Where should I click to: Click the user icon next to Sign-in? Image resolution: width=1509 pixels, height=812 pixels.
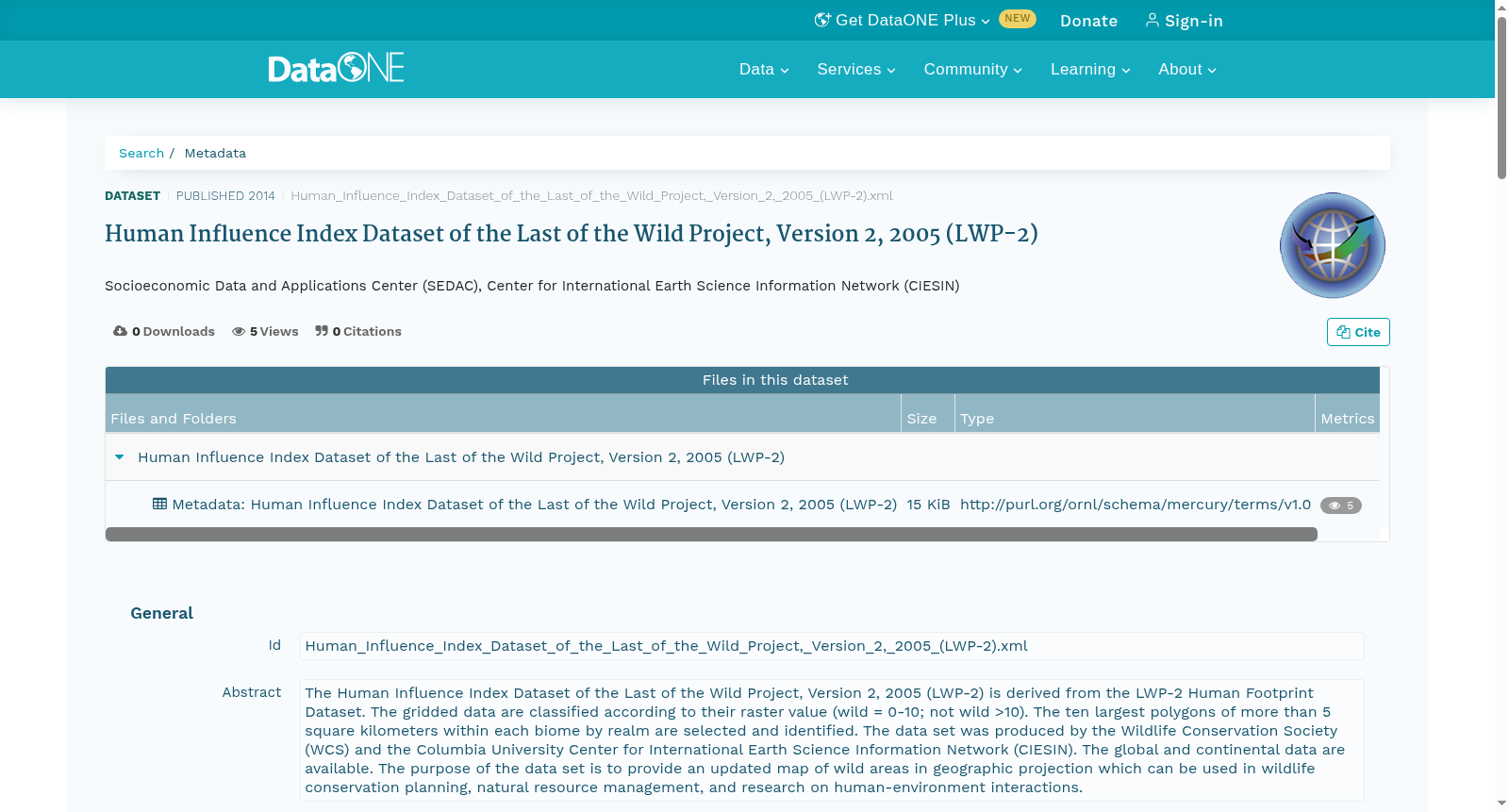click(1152, 20)
